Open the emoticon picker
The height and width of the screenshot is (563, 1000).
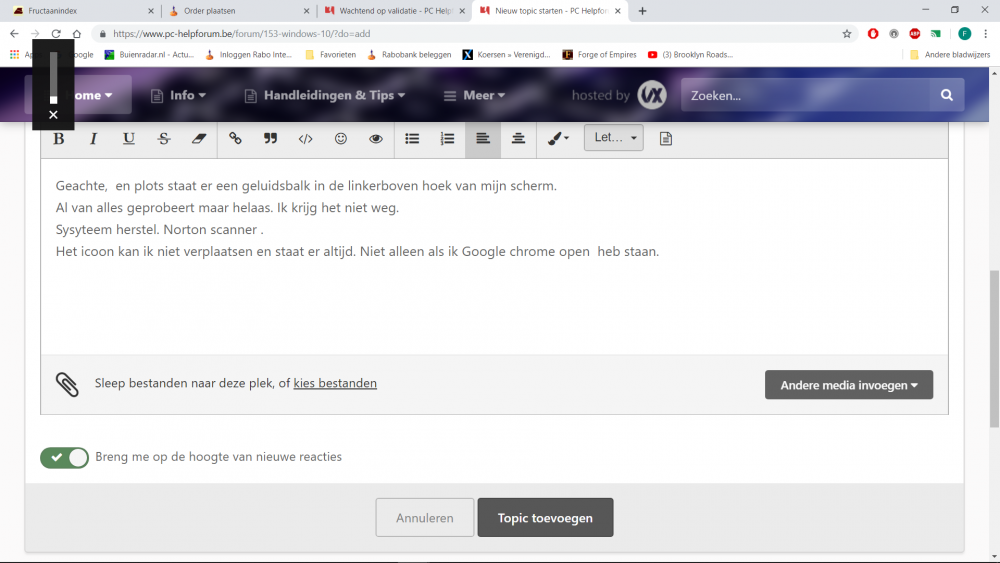point(341,138)
